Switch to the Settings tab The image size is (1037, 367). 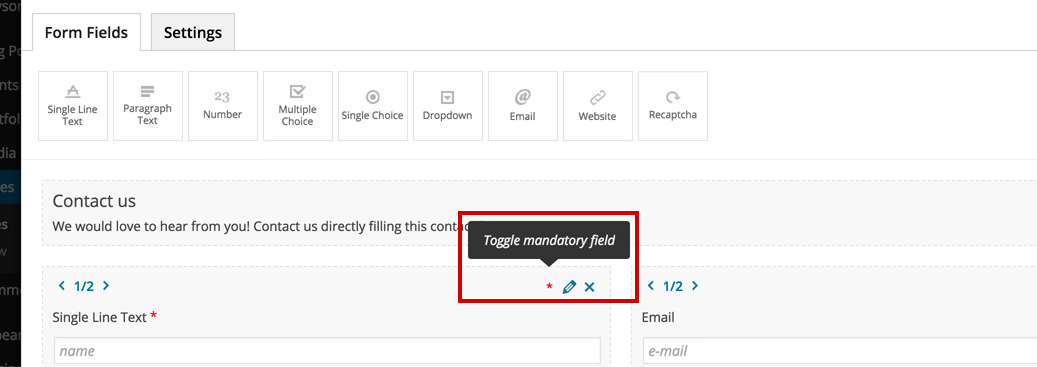click(192, 32)
